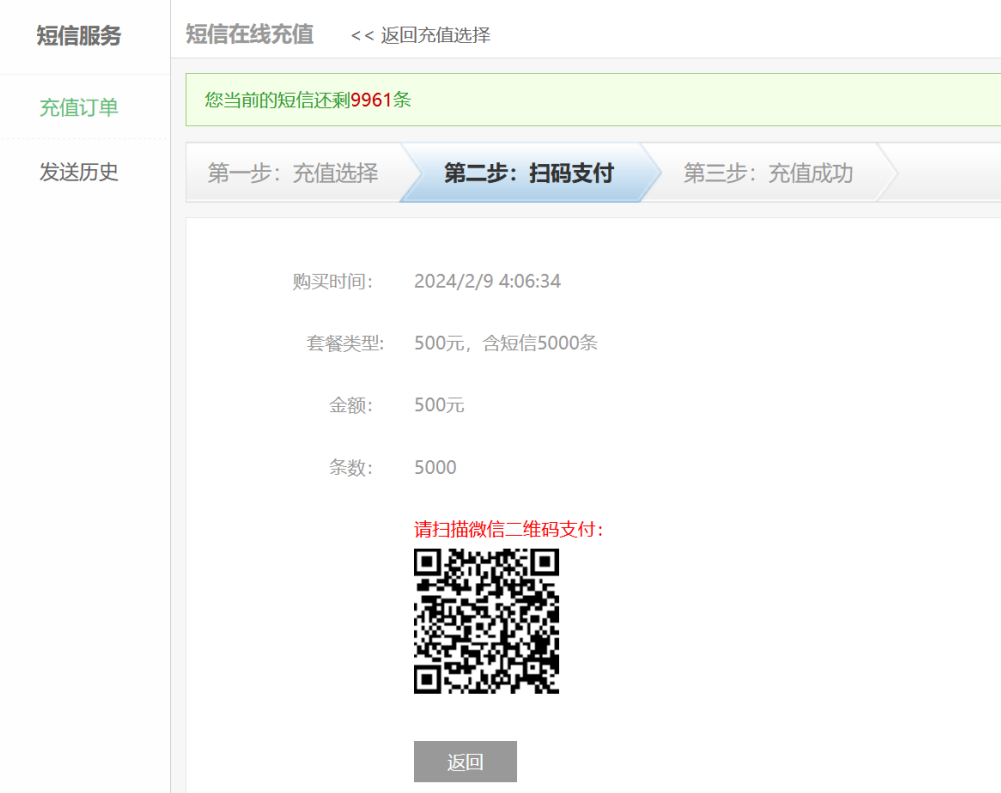The width and height of the screenshot is (1001, 793).
Task: Click the 条数 value 5000
Action: point(435,467)
